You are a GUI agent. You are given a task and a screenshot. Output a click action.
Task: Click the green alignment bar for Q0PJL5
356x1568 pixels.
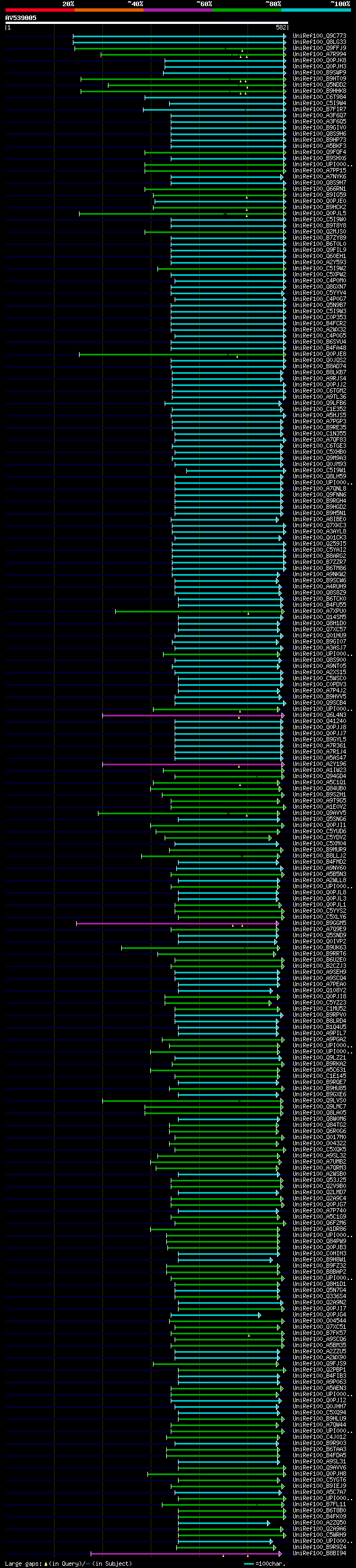(x=182, y=214)
